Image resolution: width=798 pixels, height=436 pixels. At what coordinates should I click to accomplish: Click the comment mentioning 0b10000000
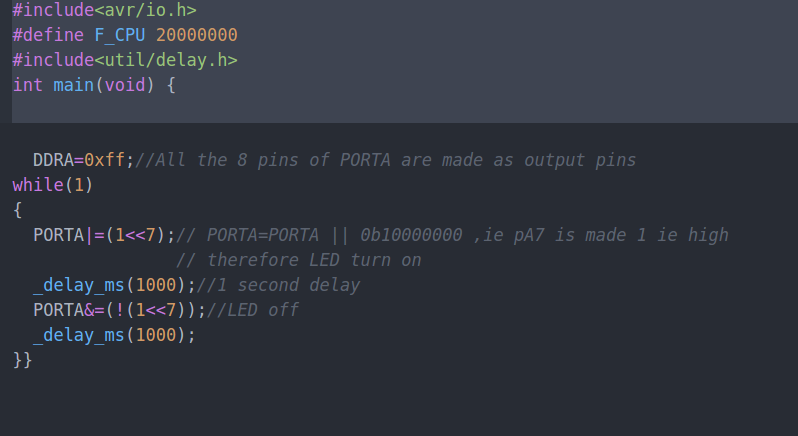point(452,235)
